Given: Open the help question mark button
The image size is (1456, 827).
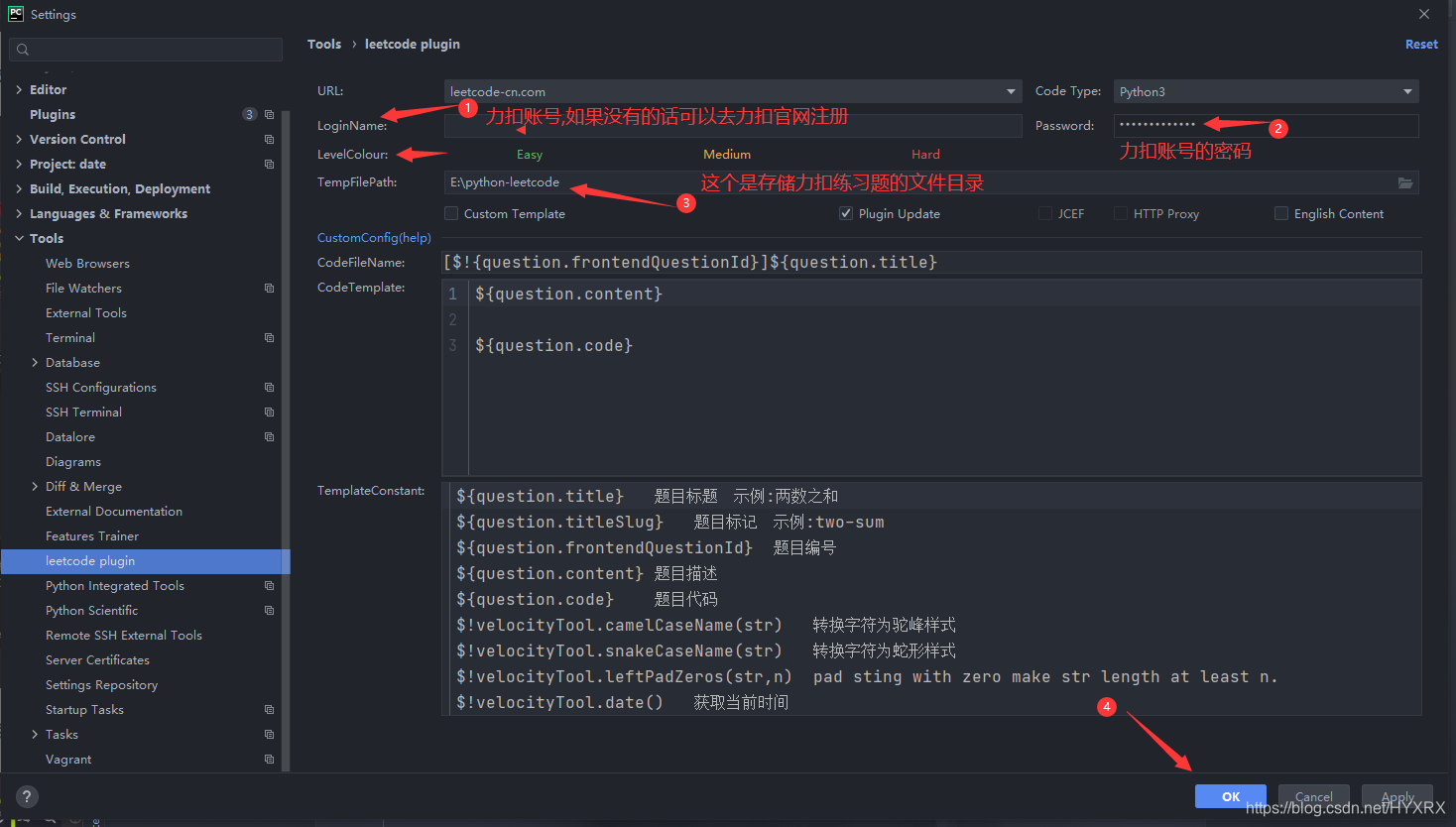Looking at the screenshot, I should pyautogui.click(x=27, y=796).
